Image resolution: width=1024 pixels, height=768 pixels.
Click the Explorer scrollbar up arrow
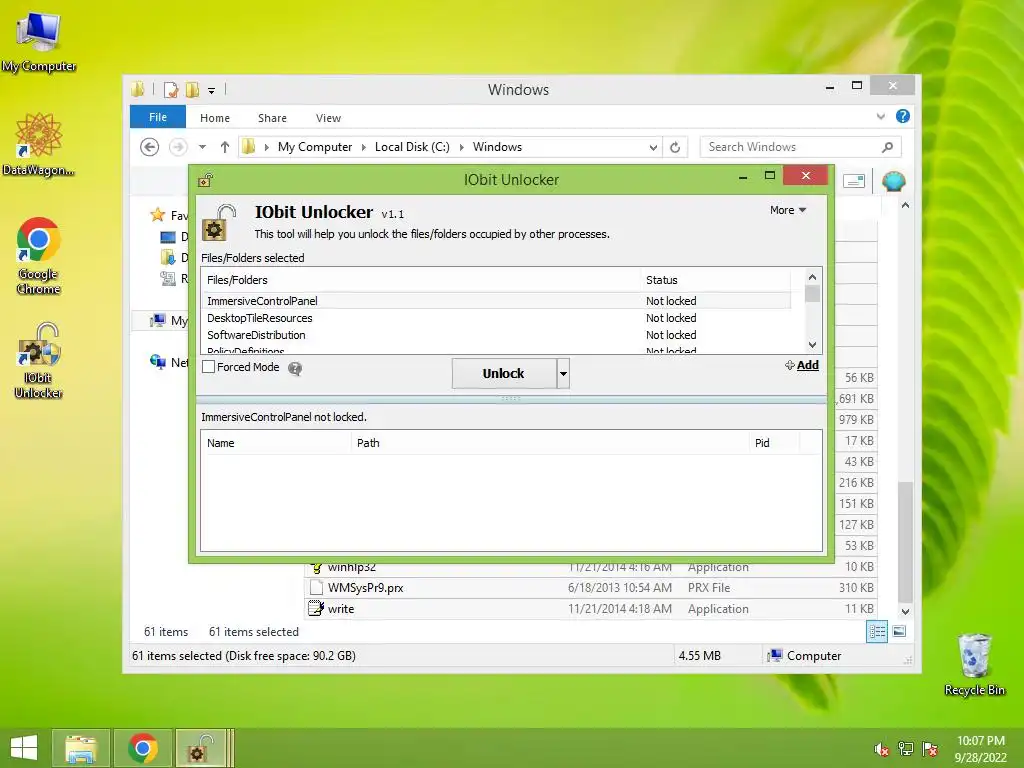point(905,206)
